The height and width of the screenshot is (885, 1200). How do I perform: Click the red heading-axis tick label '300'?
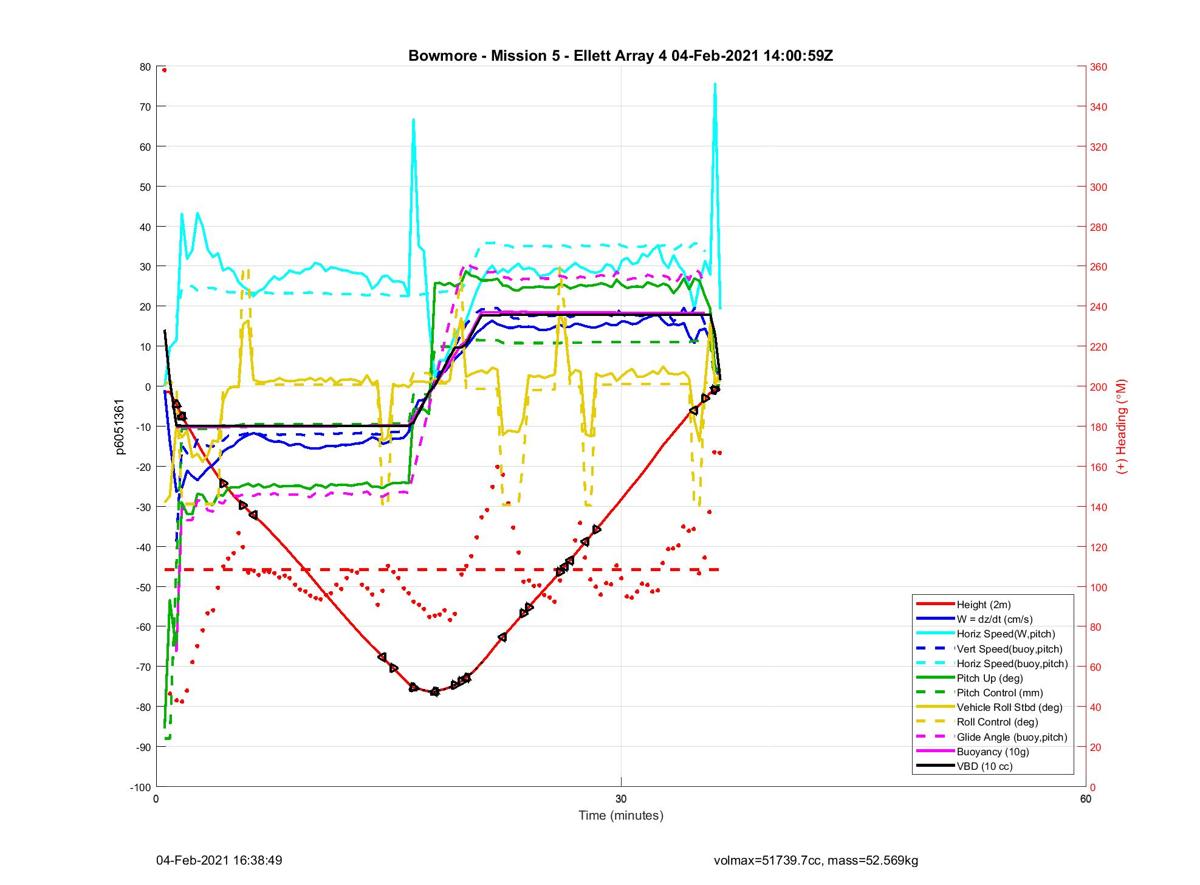click(x=1099, y=187)
